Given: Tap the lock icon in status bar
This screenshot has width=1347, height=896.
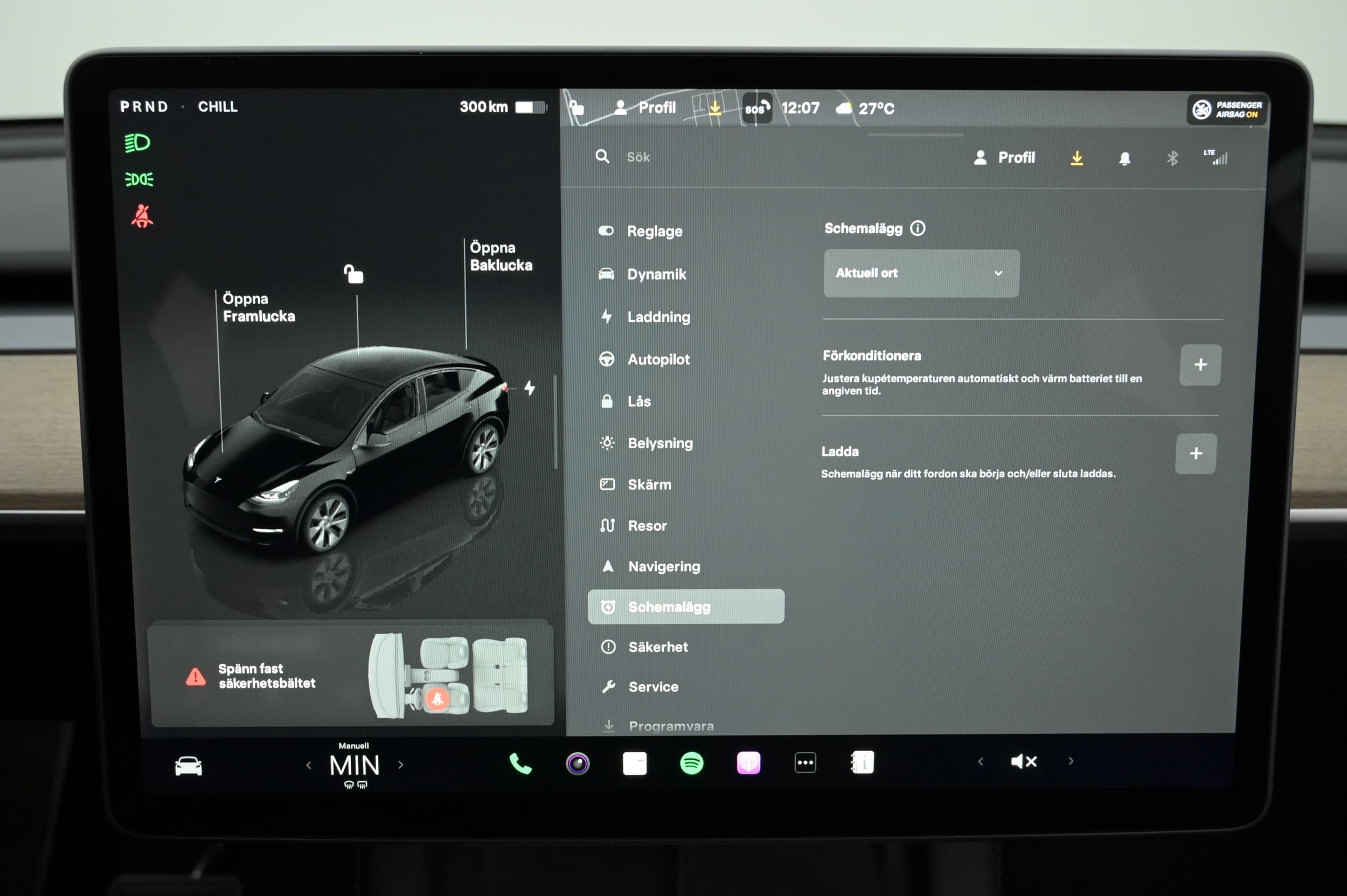Looking at the screenshot, I should coord(577,107).
